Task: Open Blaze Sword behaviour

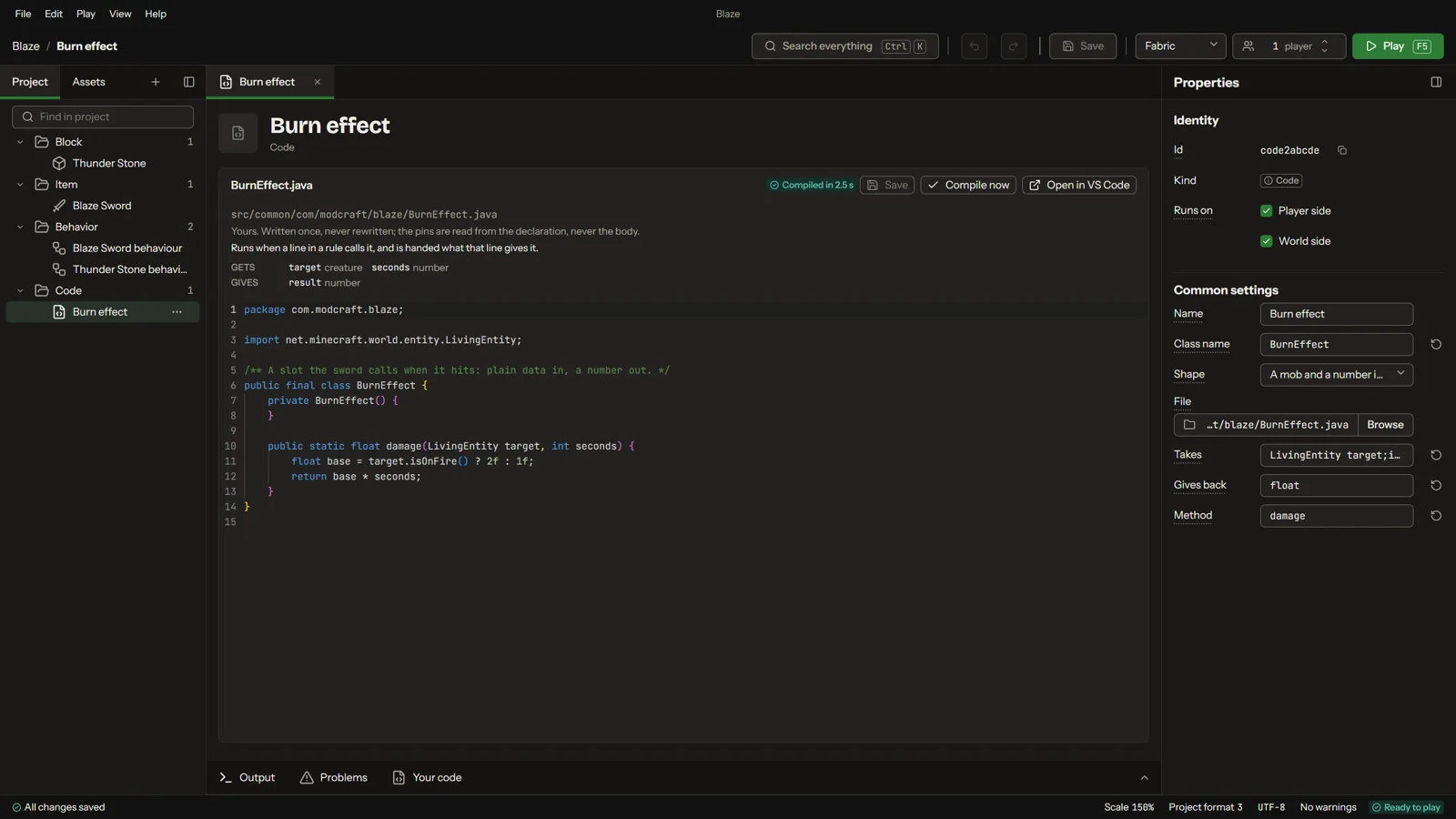Action: 103,248
